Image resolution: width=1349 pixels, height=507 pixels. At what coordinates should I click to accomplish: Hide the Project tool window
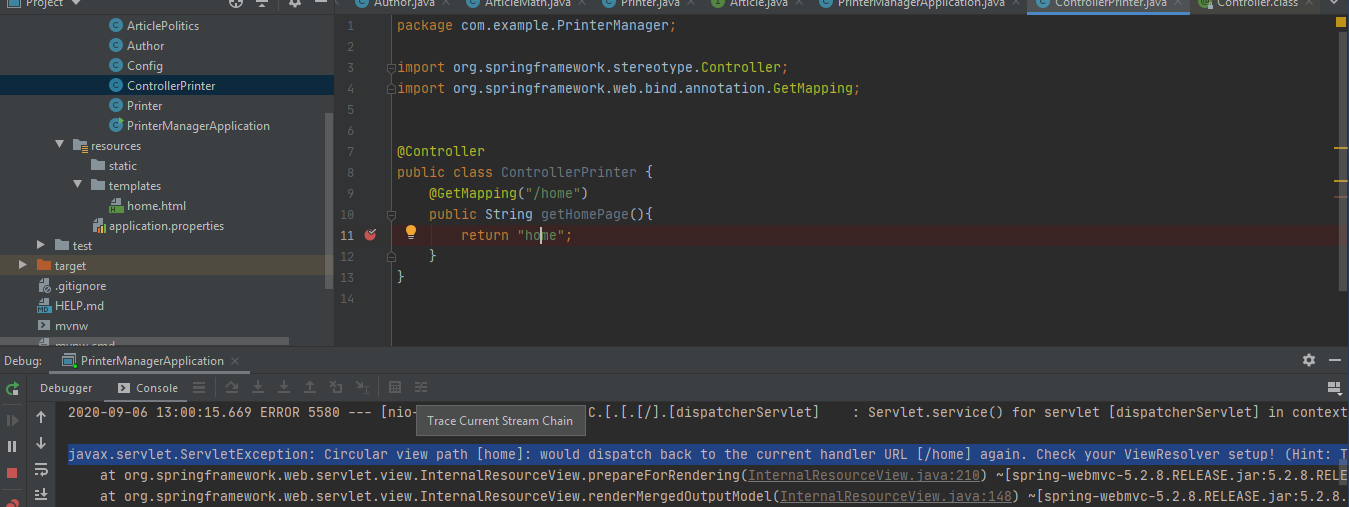[322, 3]
